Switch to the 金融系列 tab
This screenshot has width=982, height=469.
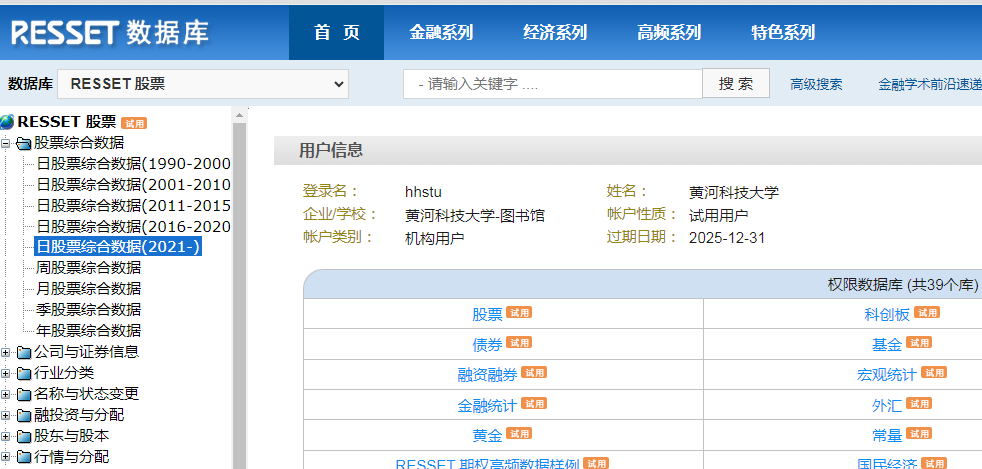point(441,32)
